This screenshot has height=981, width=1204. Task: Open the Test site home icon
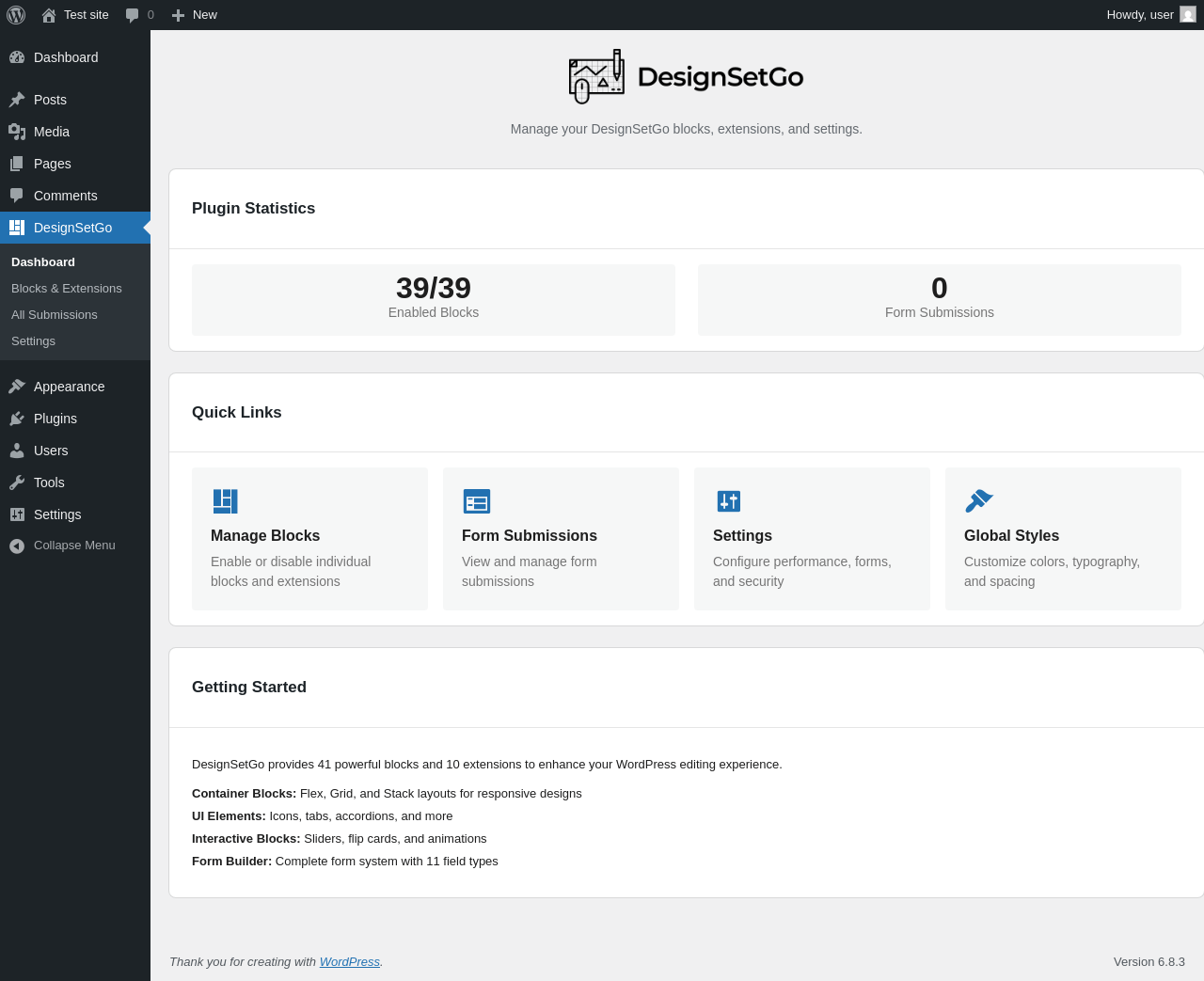49,15
